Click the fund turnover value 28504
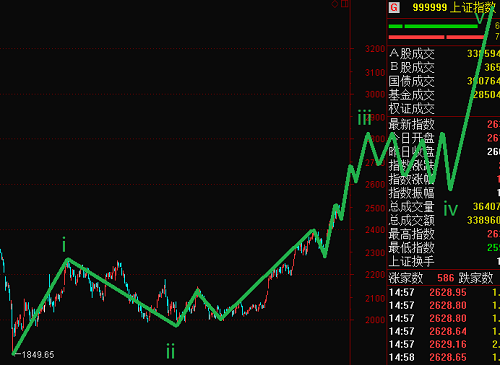The width and height of the screenshot is (500, 365). click(486, 95)
